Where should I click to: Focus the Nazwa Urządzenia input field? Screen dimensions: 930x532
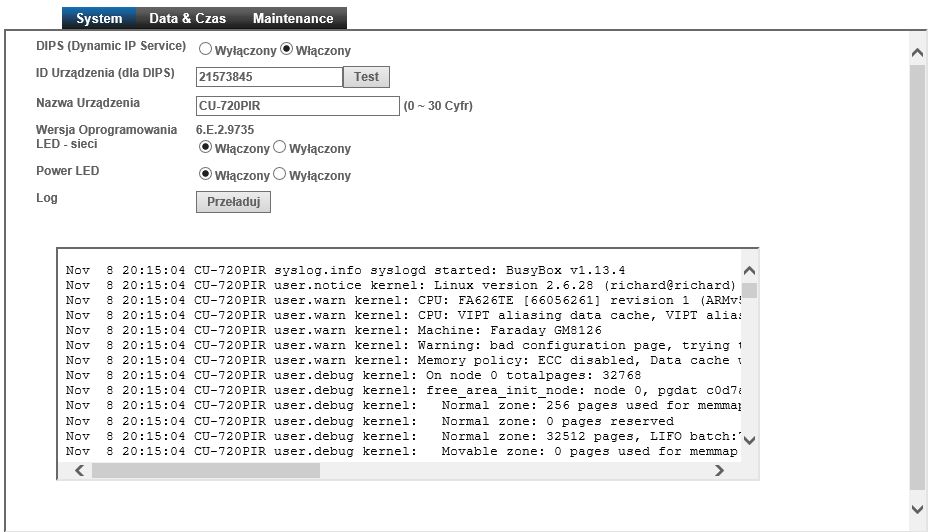[298, 106]
